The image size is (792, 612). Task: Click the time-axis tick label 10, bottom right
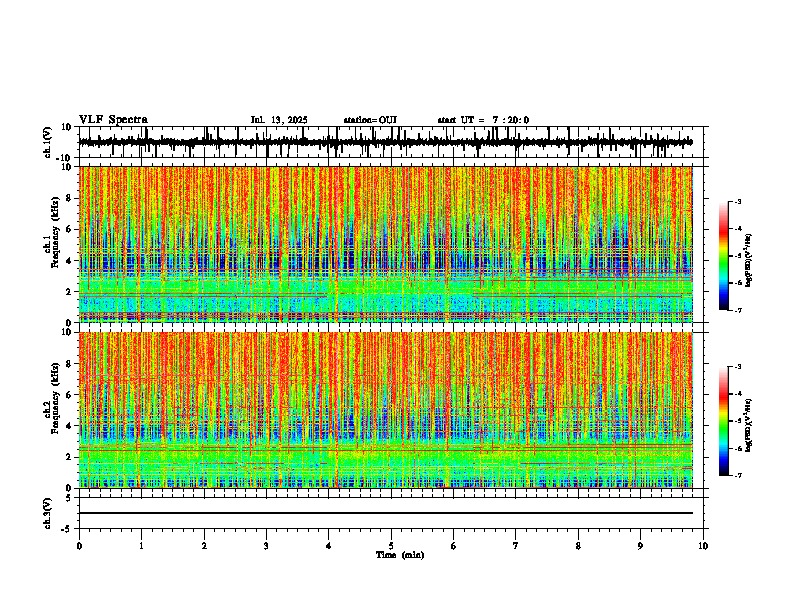[x=703, y=546]
